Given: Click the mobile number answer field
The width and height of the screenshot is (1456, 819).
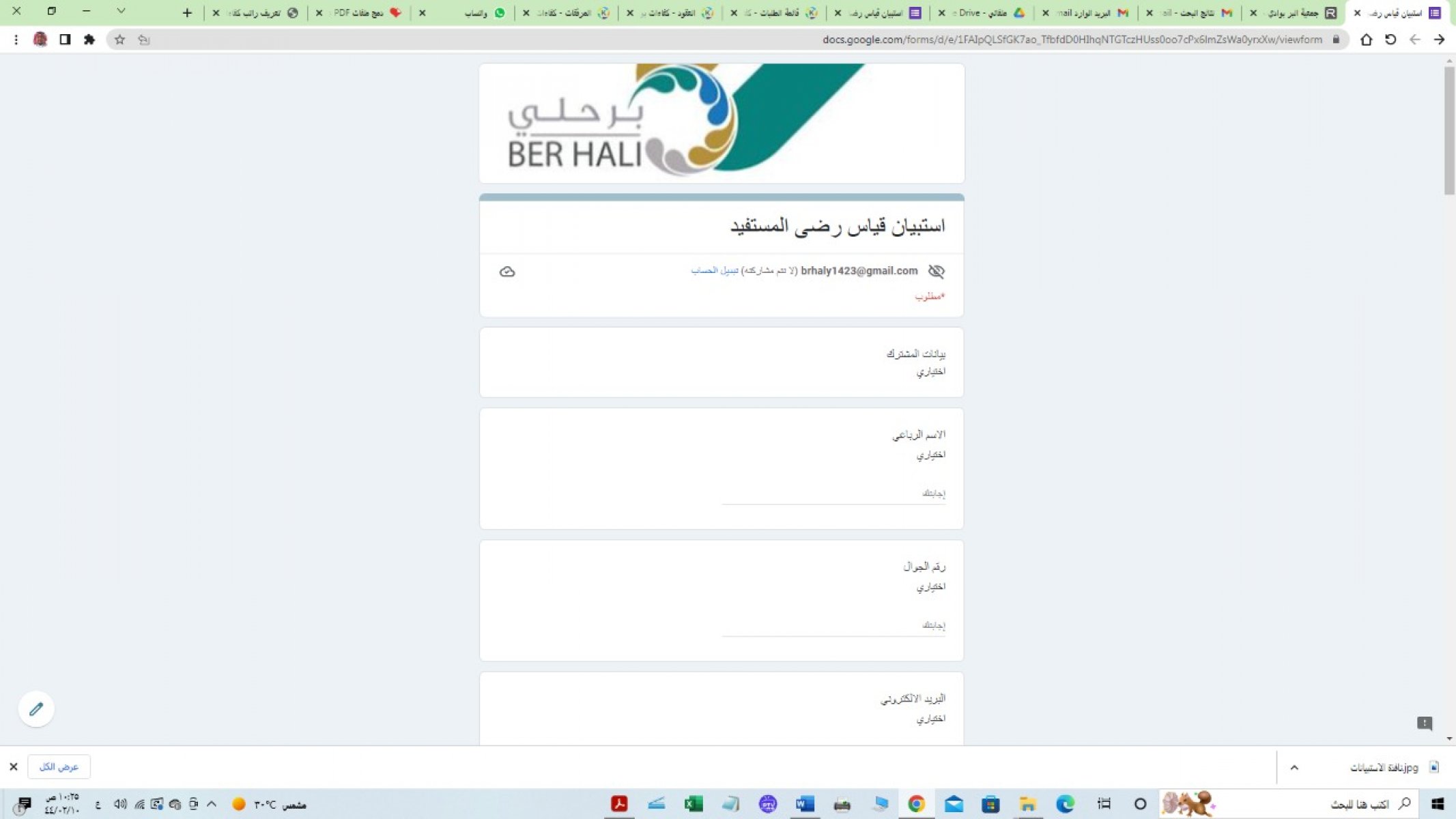Looking at the screenshot, I should (833, 625).
